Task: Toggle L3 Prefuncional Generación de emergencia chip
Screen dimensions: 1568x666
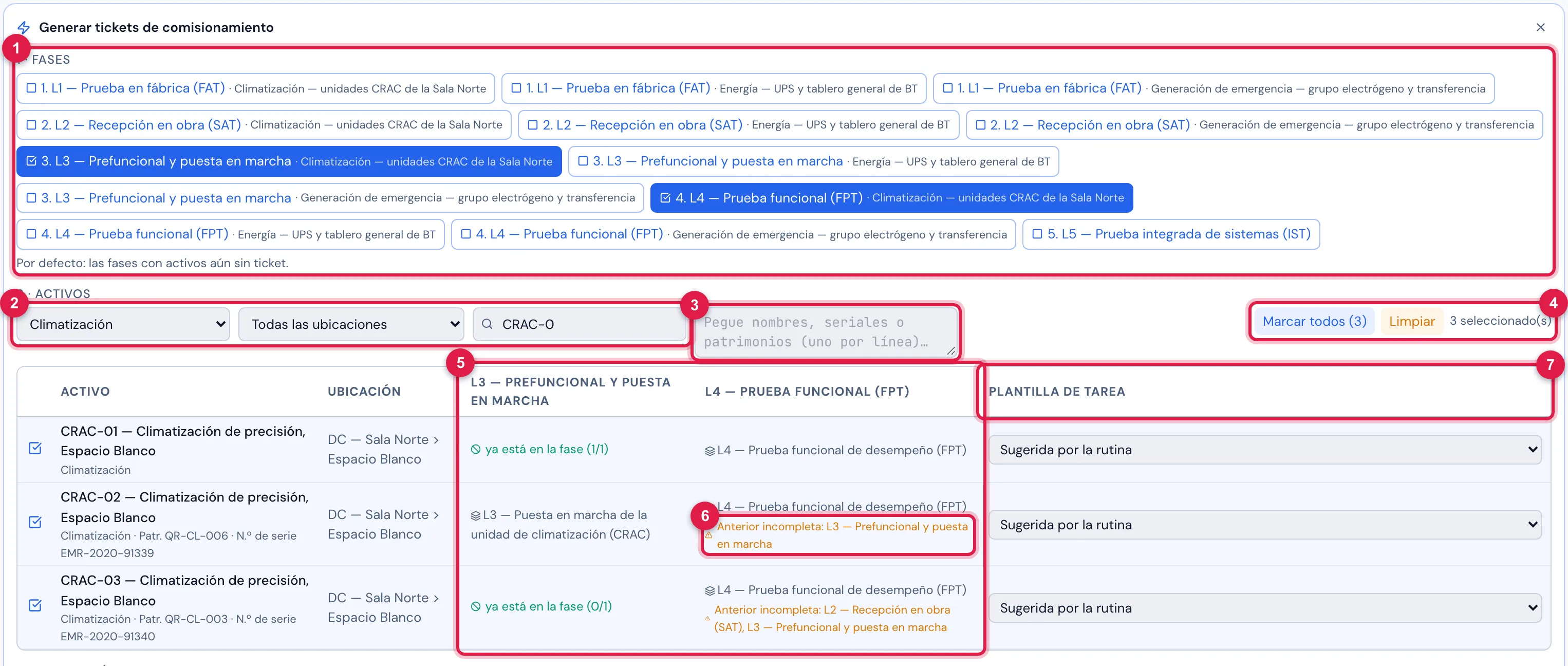Action: (x=330, y=198)
